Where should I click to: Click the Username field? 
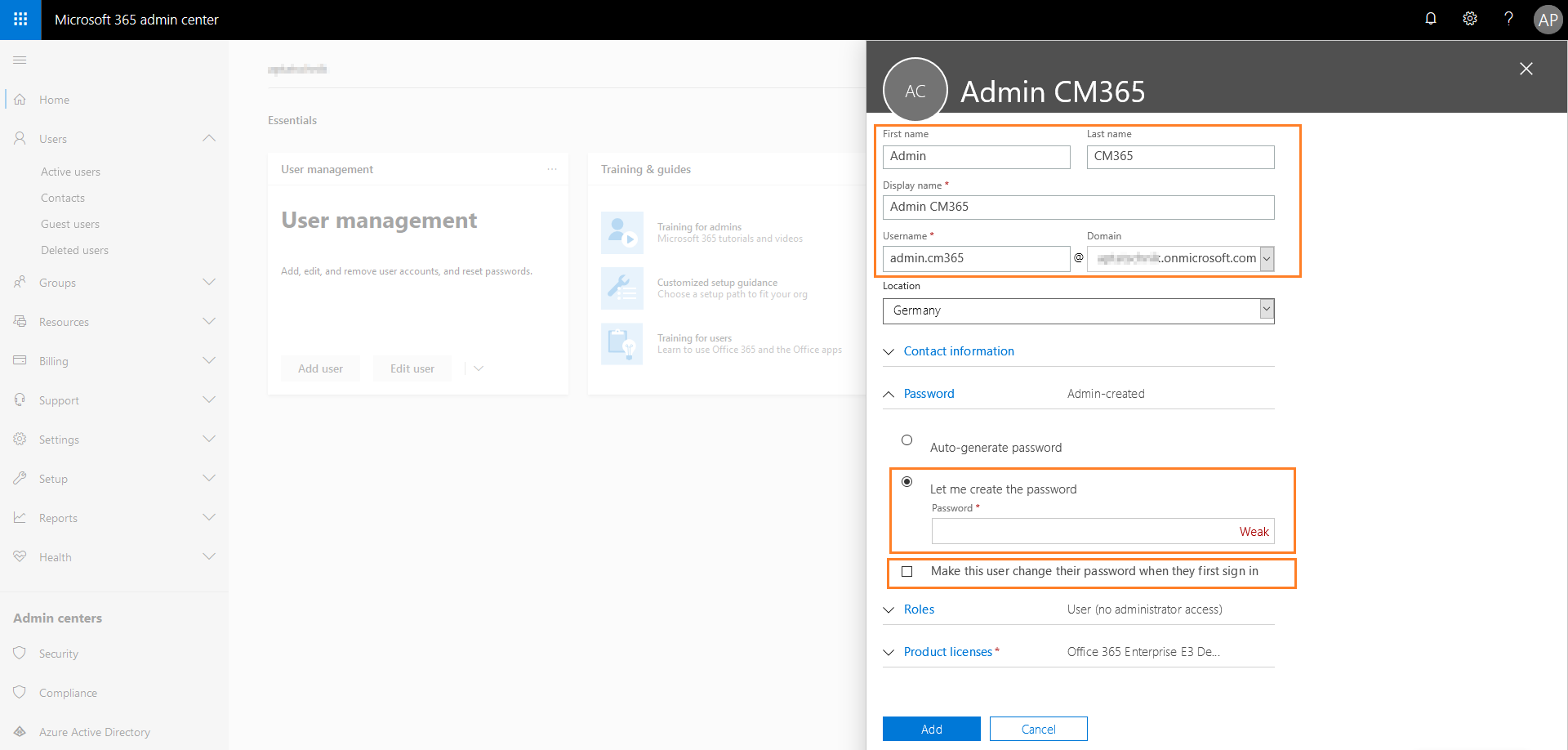point(977,259)
